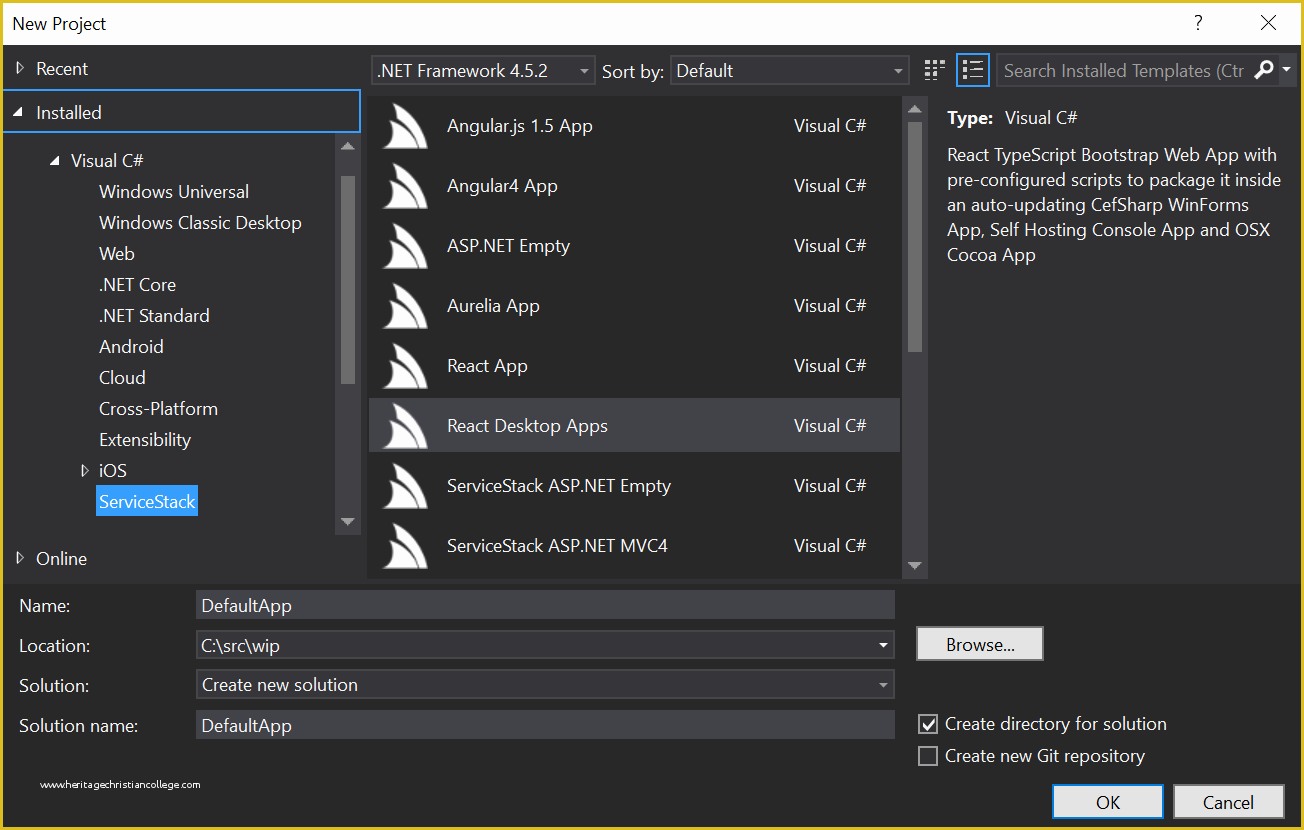Viewport: 1304px width, 830px height.
Task: Click the category tree scroll down arrow
Action: (x=347, y=521)
